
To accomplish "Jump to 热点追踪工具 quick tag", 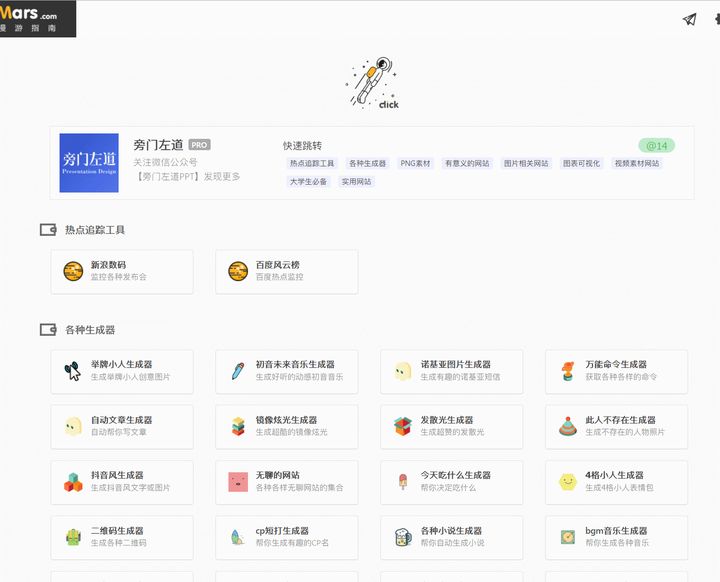I will pos(312,163).
